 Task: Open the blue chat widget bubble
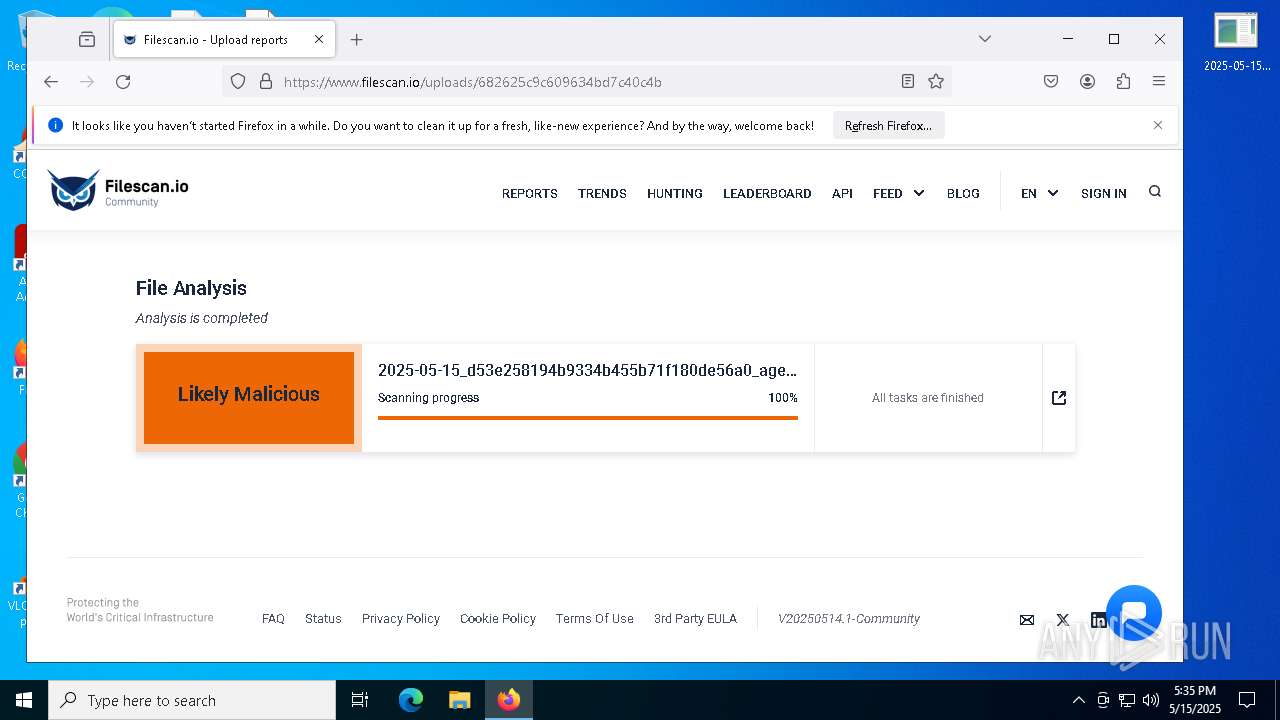pos(1134,613)
